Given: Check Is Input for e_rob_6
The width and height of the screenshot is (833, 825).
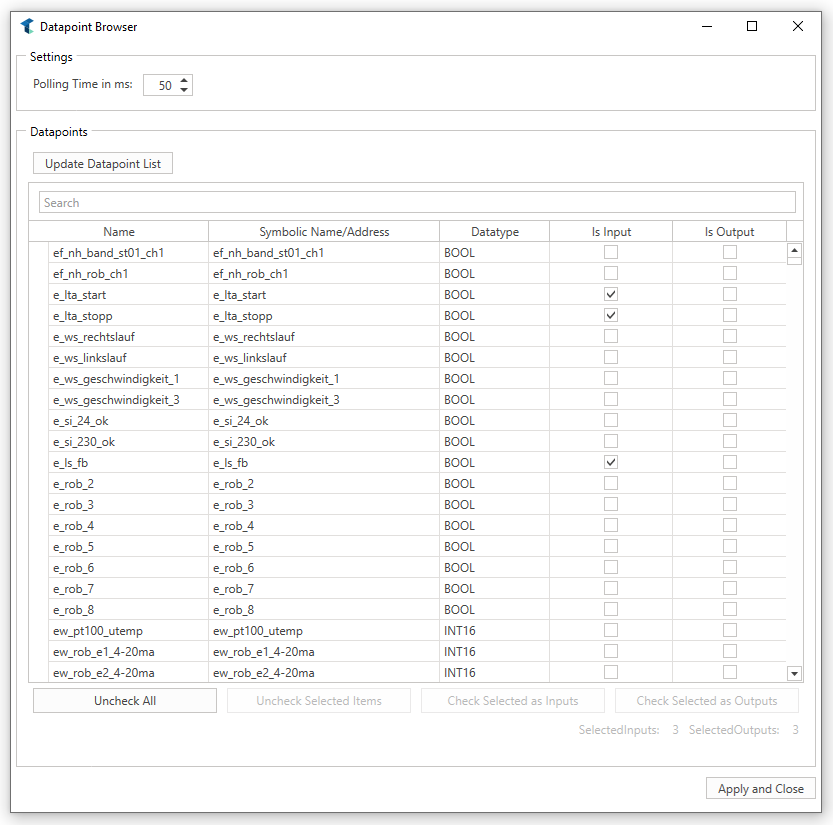Looking at the screenshot, I should 611,567.
